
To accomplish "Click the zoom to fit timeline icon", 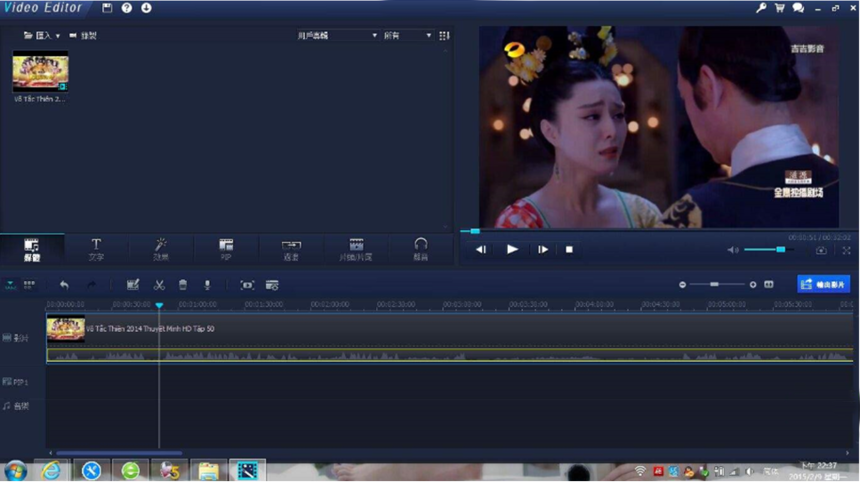I will 769,285.
